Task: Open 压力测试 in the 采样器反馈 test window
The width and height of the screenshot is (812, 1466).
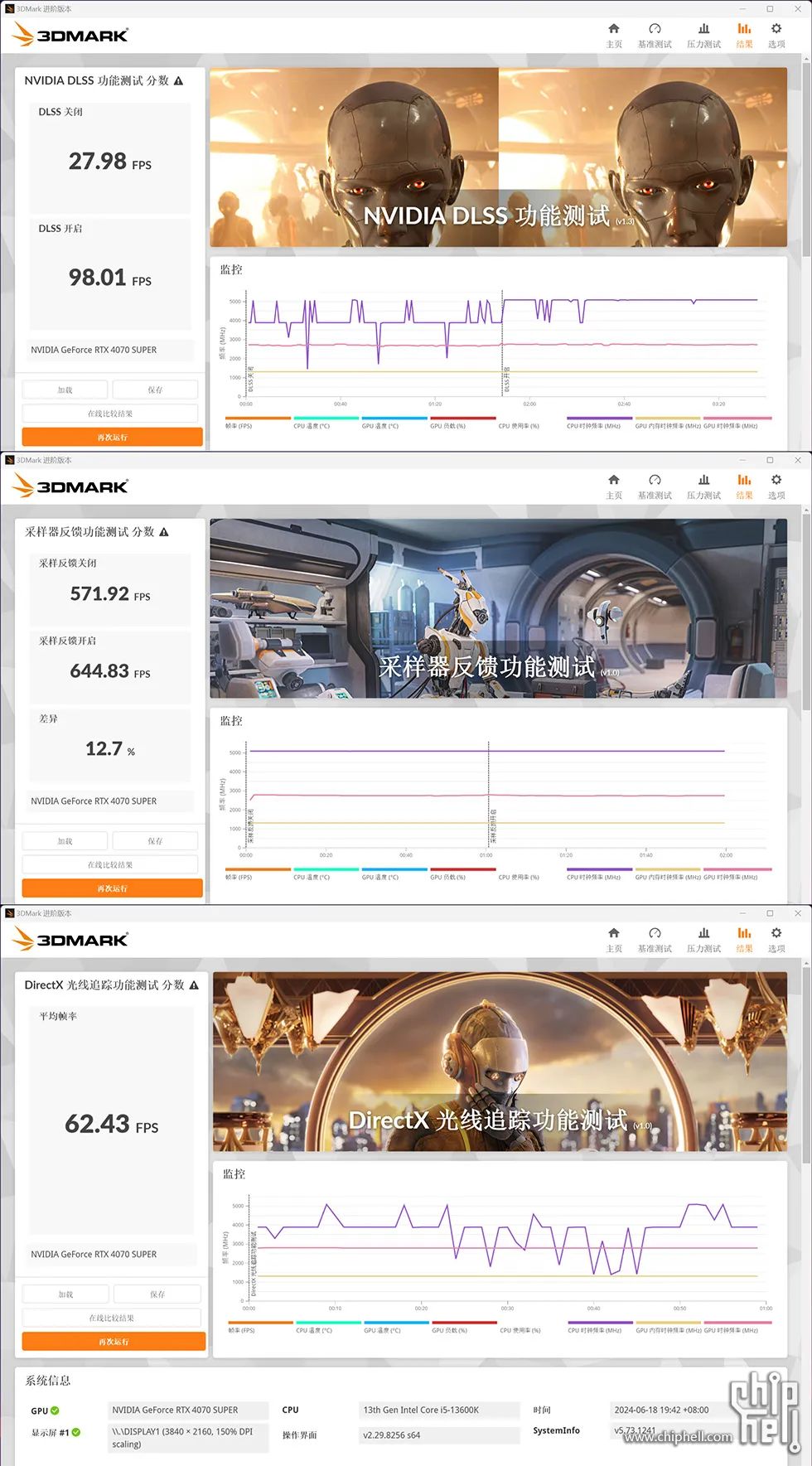Action: click(x=703, y=486)
